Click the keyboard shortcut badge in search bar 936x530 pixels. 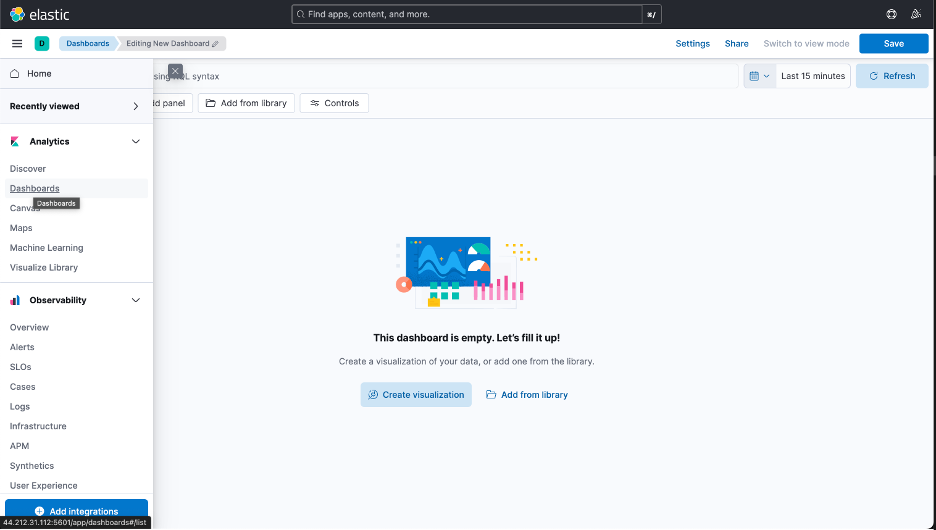pyautogui.click(x=651, y=14)
